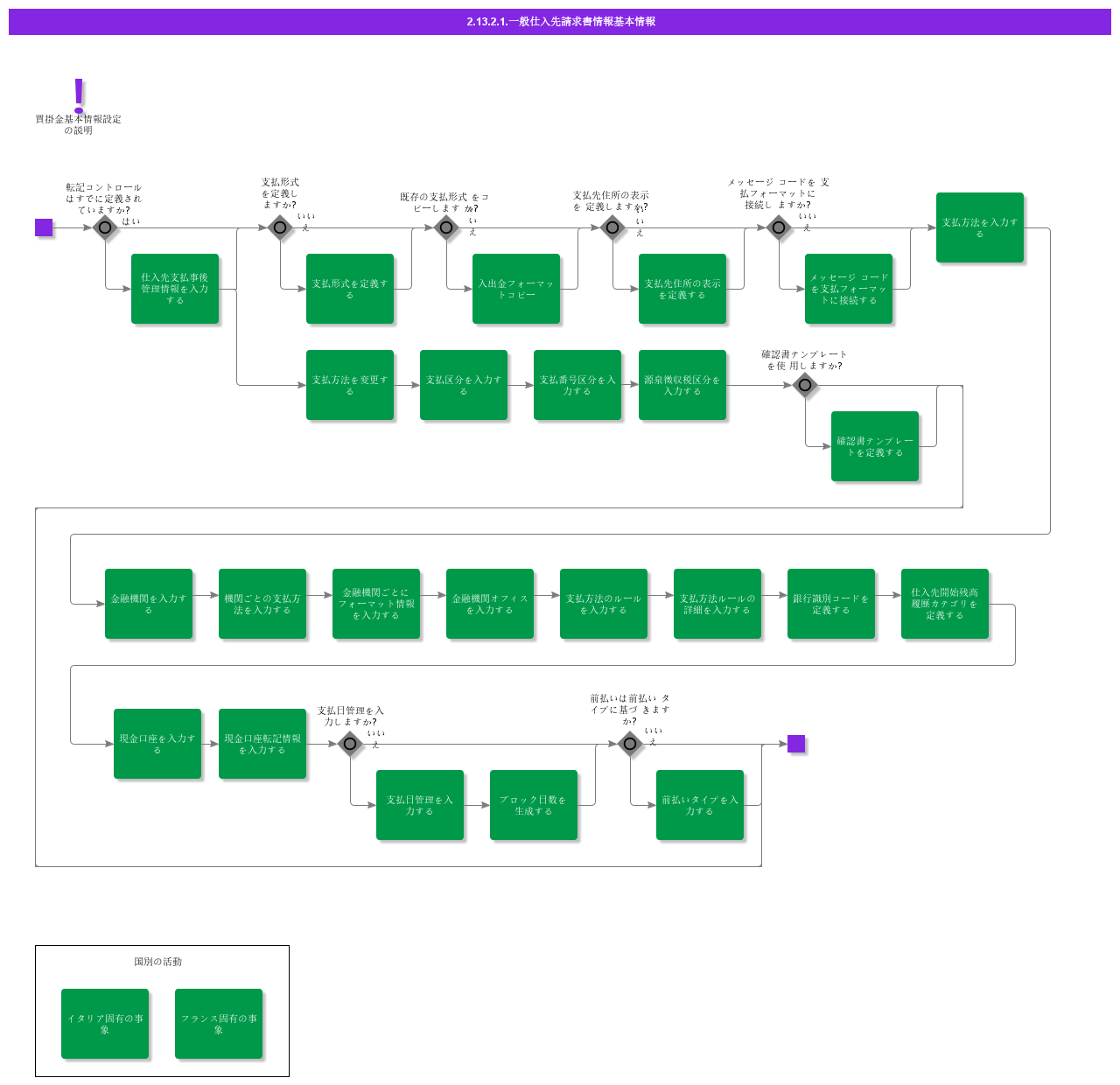Open the イタリア固有の事象 activity box
This screenshot has height=1085, width=1120.
pyautogui.click(x=105, y=1024)
